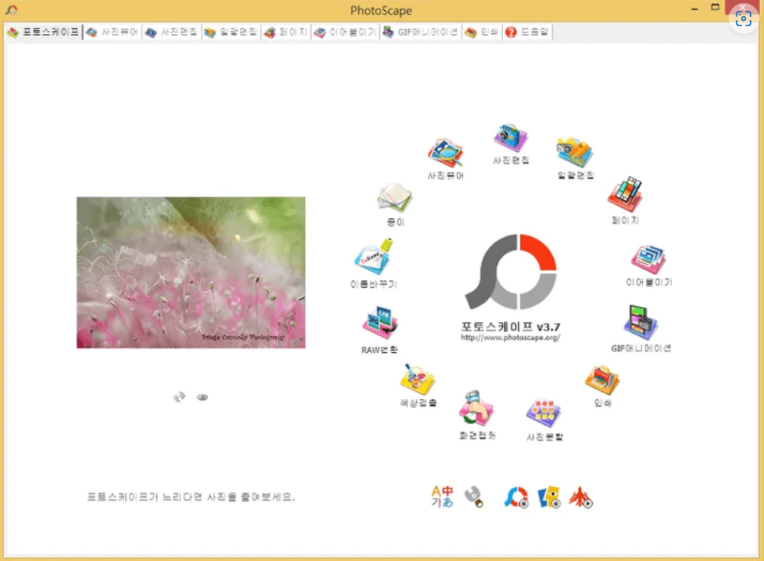764x561 pixels.
Task: Minimize the PhotoScape window
Action: click(x=694, y=9)
